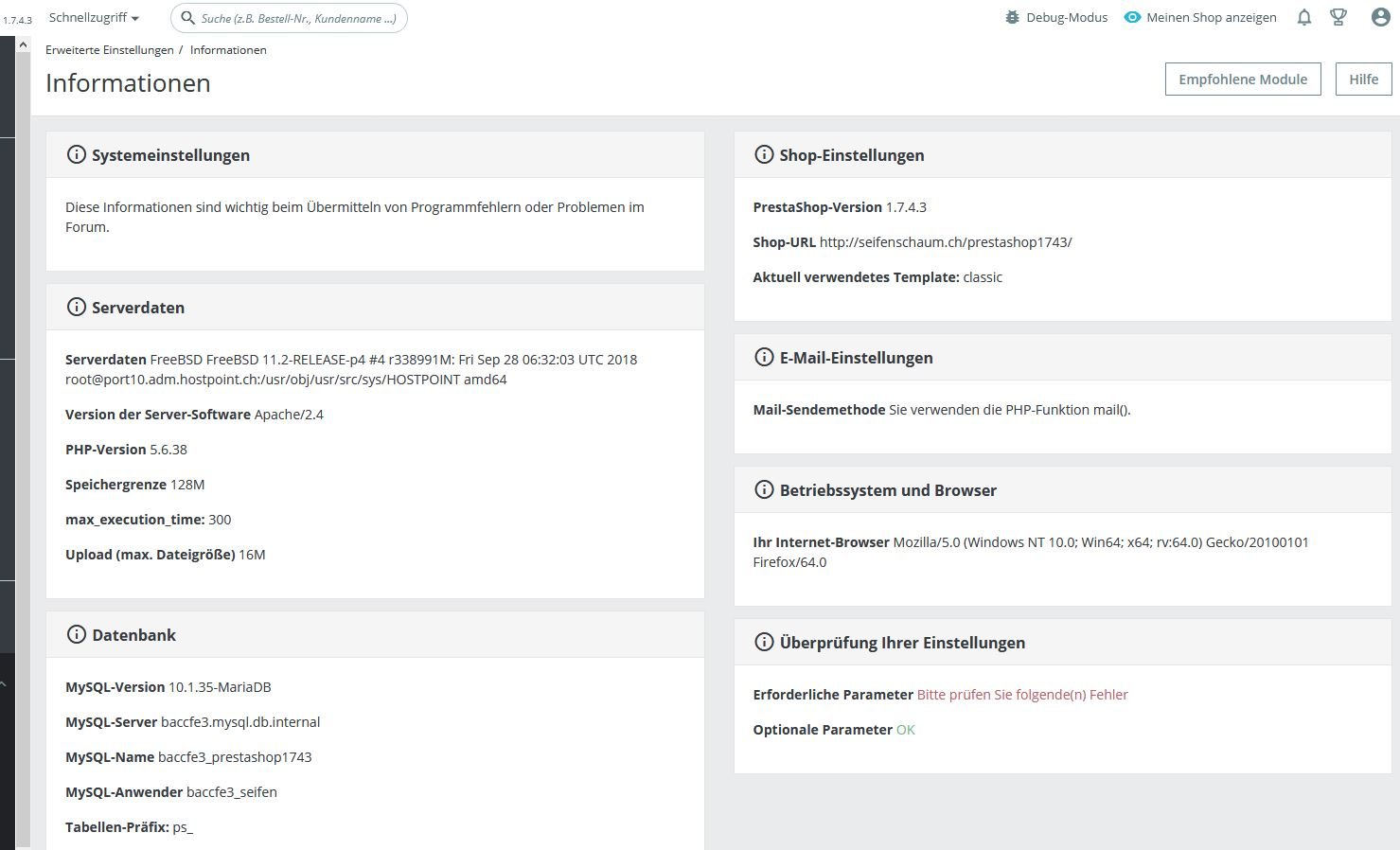This screenshot has height=850, width=1400.
Task: Click the info icon beside Serverdaten
Action: pyautogui.click(x=77, y=307)
